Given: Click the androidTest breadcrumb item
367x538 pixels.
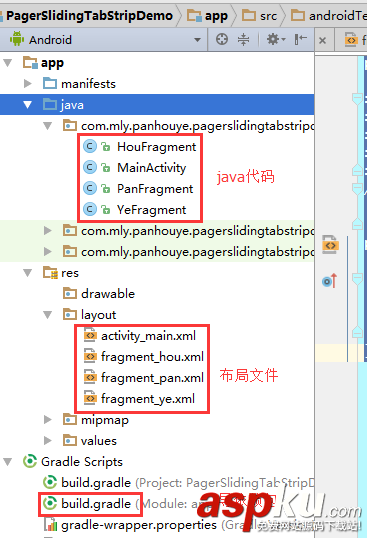Looking at the screenshot, I should coord(338,16).
